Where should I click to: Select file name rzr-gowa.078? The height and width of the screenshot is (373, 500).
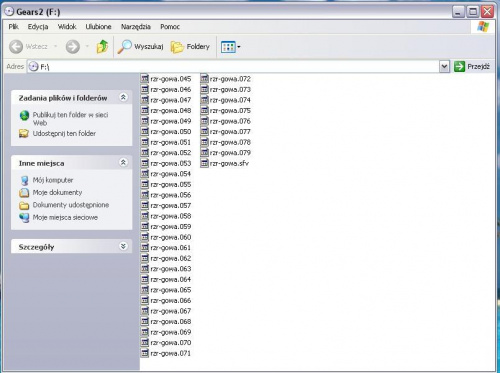click(230, 142)
